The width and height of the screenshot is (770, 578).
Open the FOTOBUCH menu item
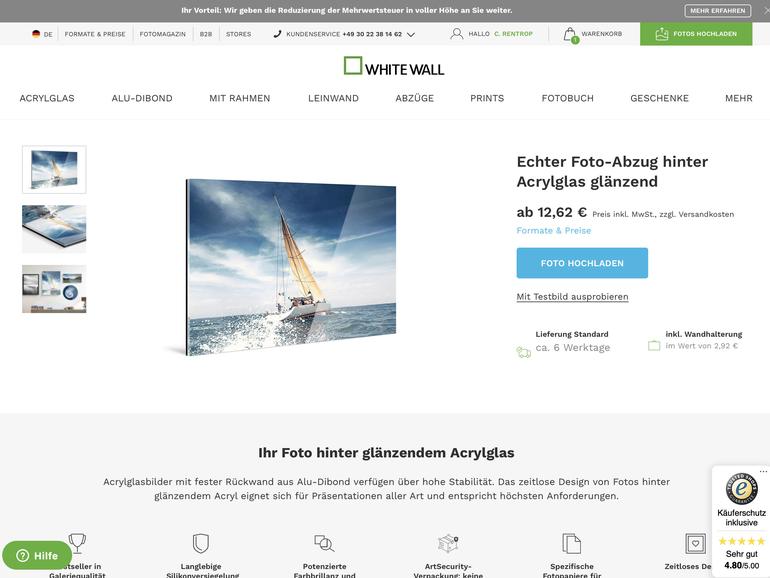tap(568, 98)
